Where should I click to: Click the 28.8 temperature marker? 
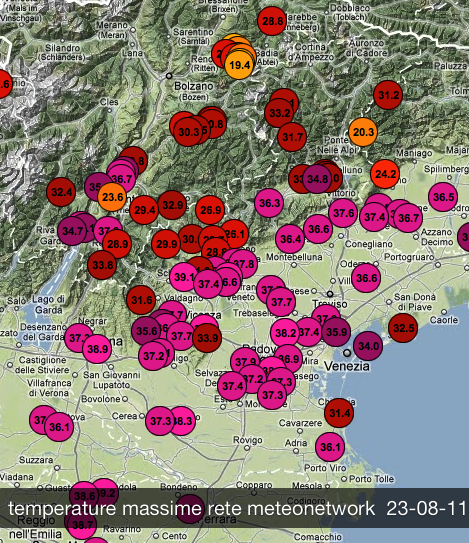pyautogui.click(x=272, y=21)
